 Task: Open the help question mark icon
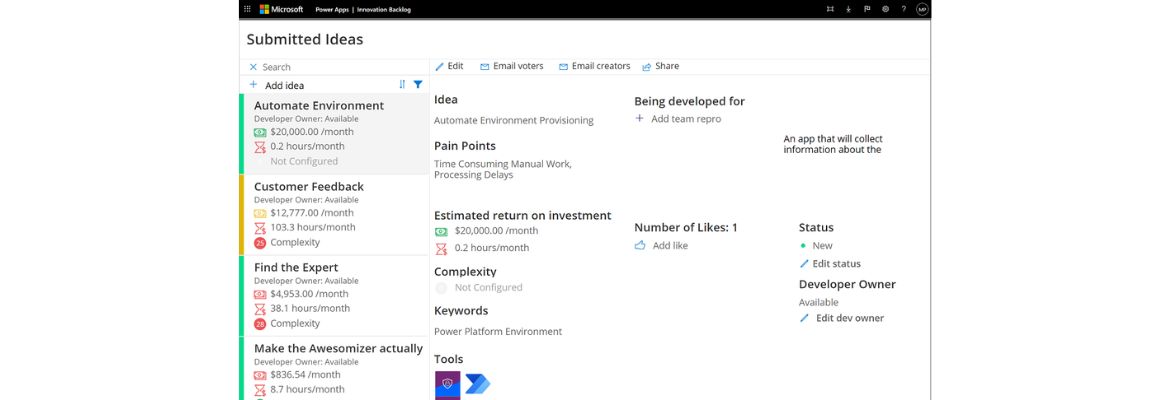pos(904,9)
